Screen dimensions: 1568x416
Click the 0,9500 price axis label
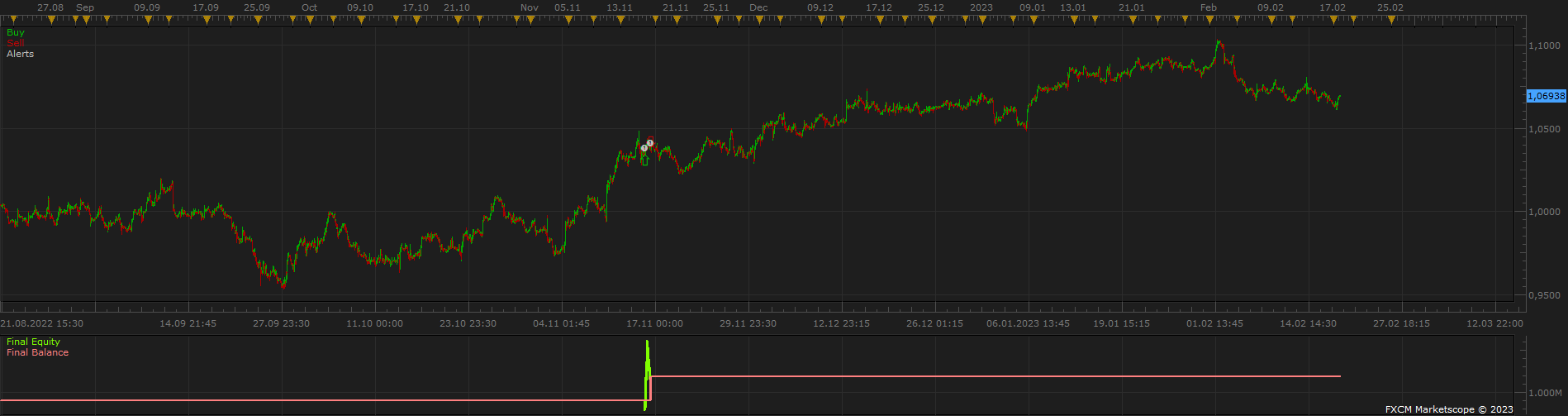1544,295
